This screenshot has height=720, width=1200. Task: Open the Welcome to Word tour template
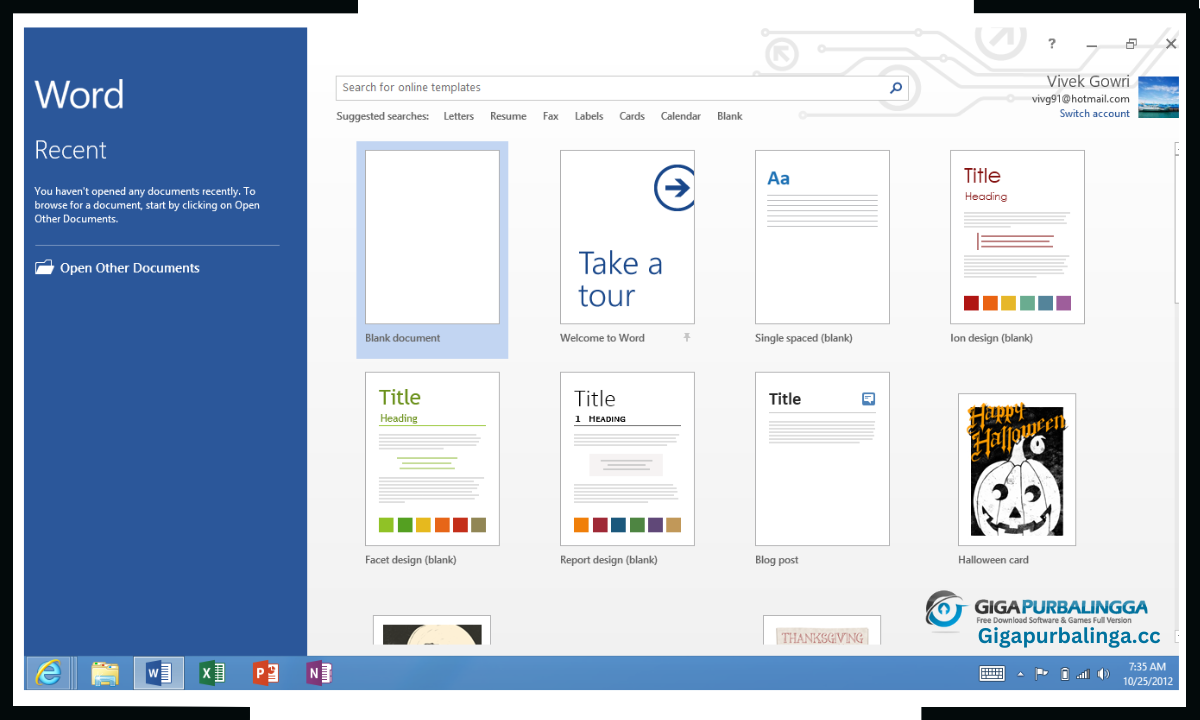(627, 237)
